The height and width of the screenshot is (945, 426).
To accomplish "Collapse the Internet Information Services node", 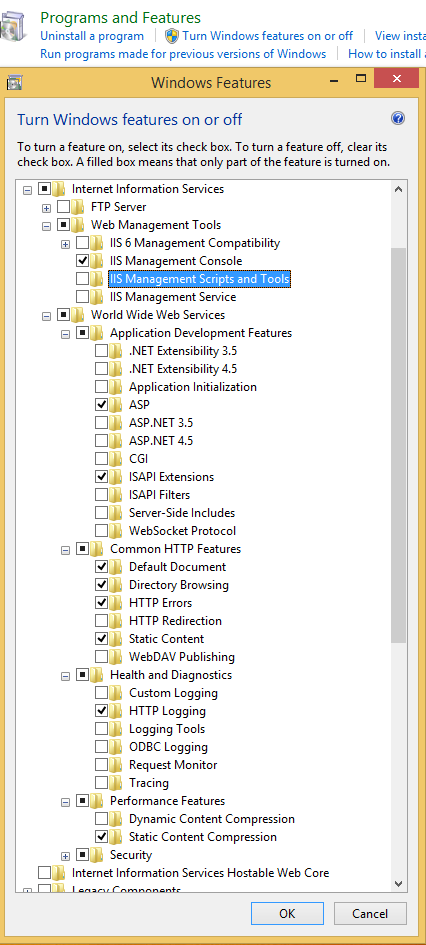I will click(27, 189).
